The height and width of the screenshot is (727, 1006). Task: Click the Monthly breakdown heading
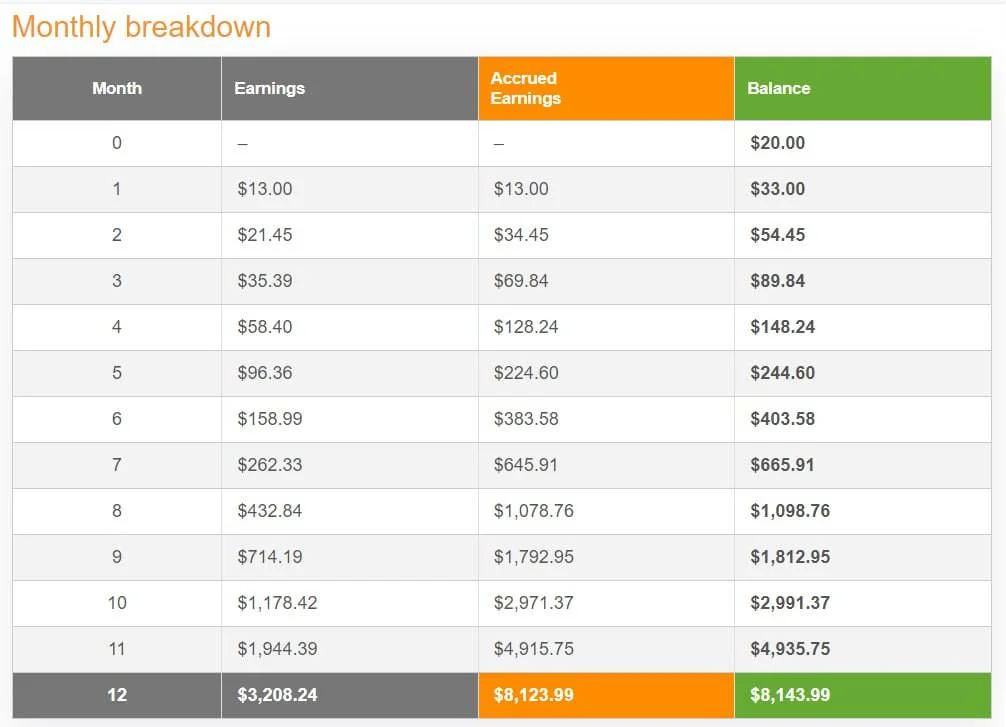pos(141,27)
